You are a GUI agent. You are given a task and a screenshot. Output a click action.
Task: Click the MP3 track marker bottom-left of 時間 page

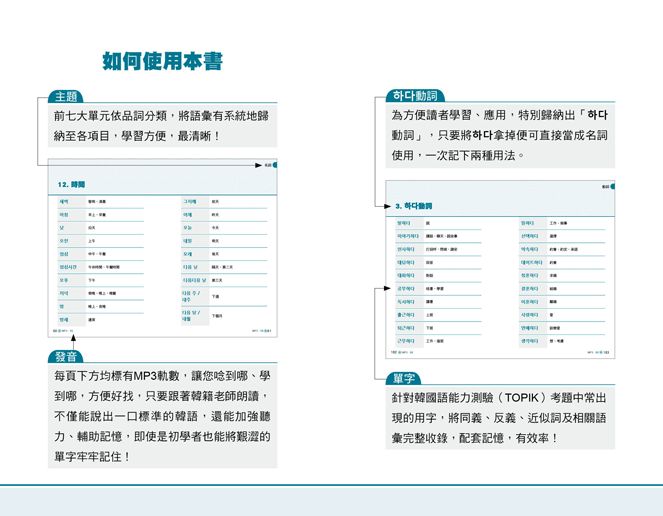click(63, 331)
